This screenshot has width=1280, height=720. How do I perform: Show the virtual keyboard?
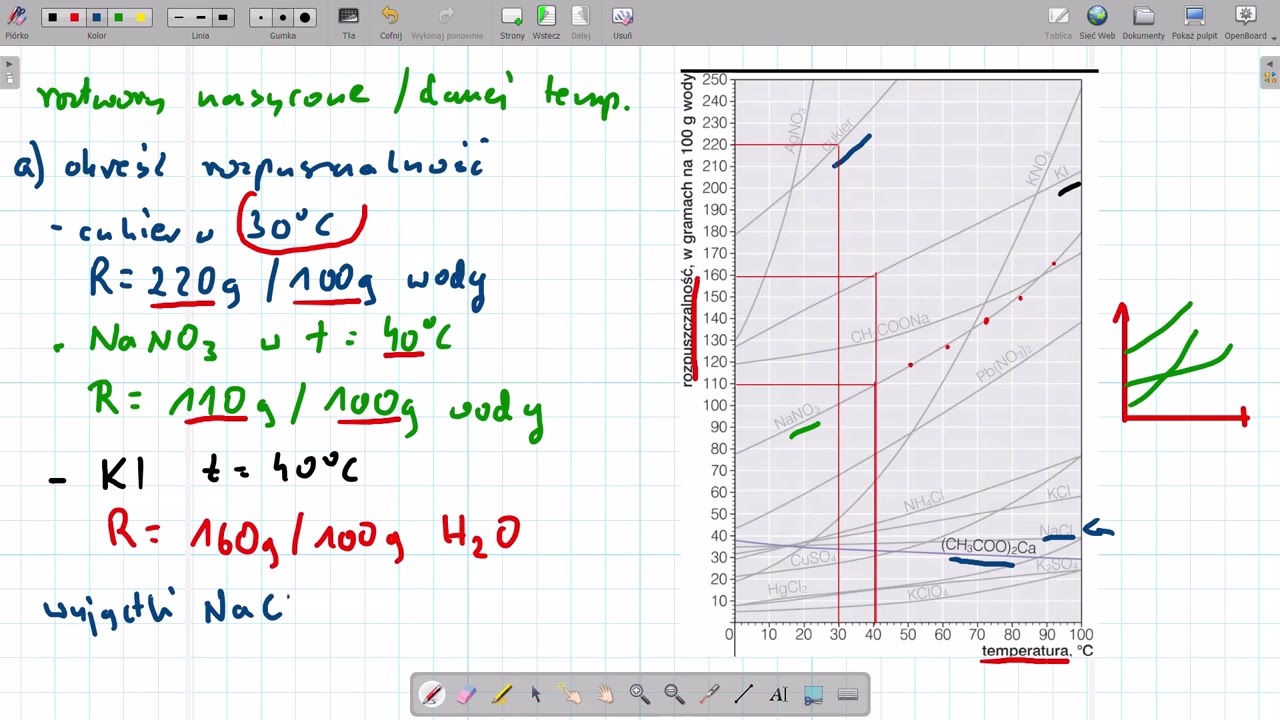(x=847, y=694)
